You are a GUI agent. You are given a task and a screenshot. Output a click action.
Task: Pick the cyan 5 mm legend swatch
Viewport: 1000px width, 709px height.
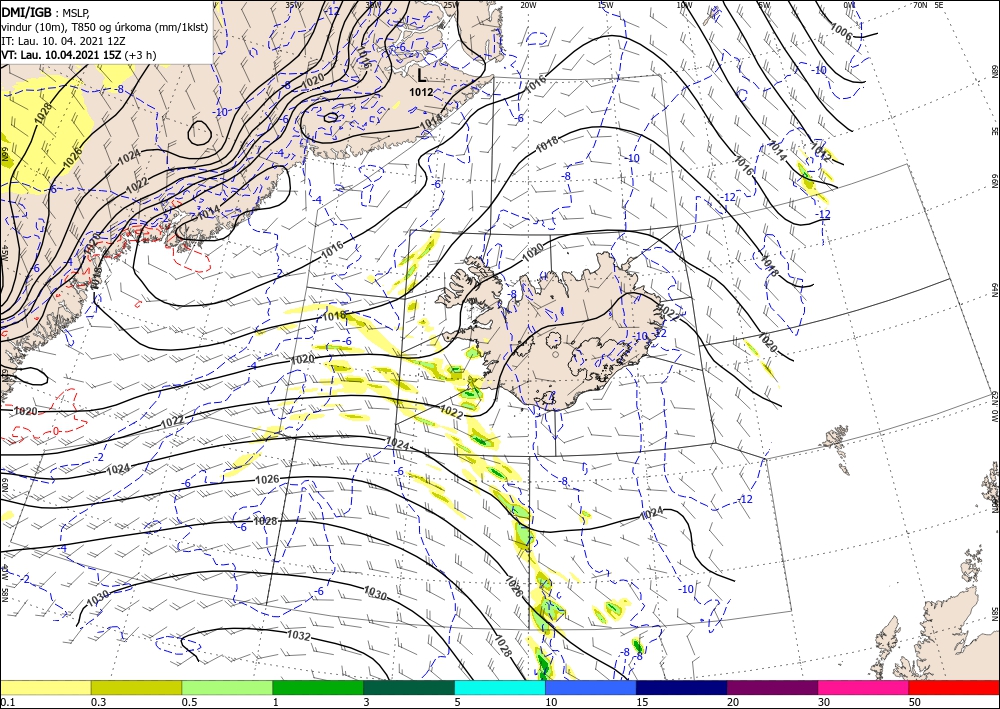tap(500, 687)
